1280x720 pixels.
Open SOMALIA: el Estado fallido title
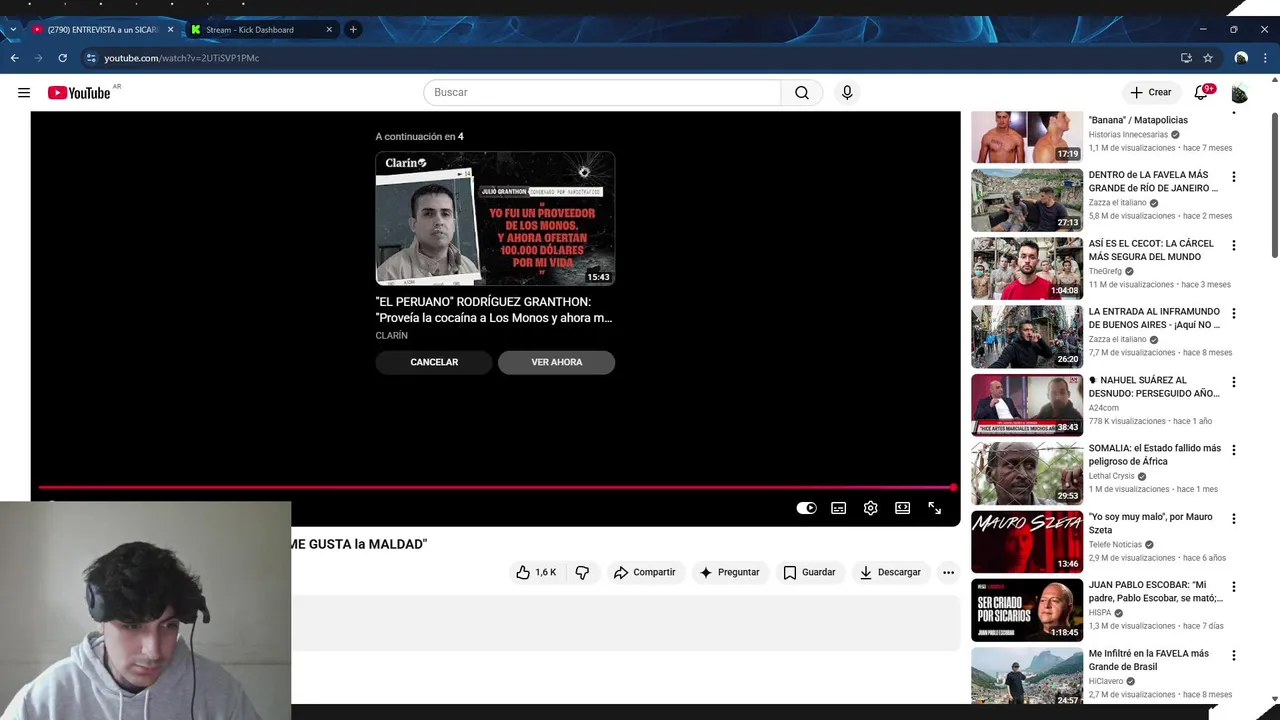(x=1155, y=455)
